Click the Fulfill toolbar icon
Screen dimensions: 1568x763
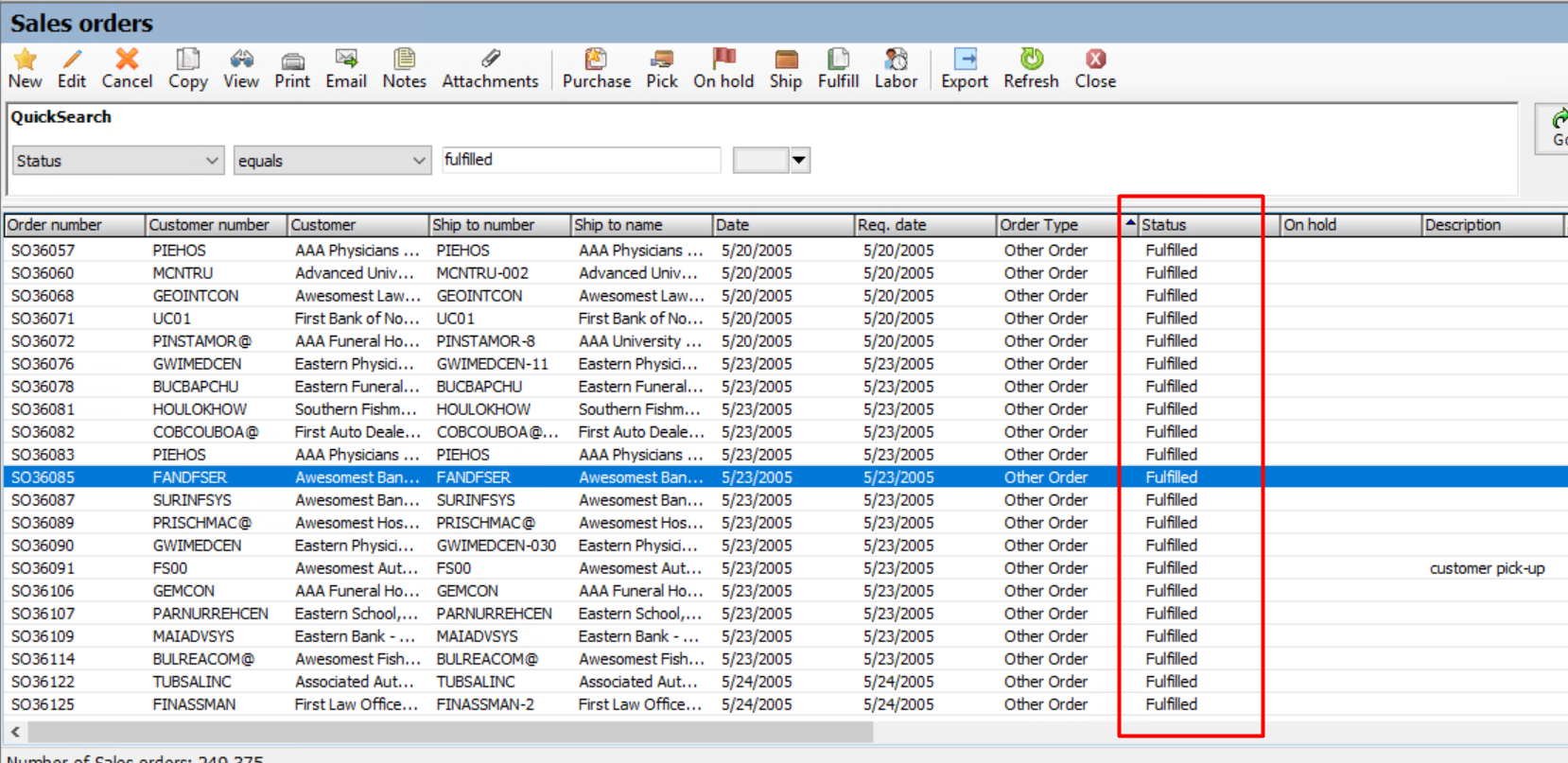click(838, 60)
